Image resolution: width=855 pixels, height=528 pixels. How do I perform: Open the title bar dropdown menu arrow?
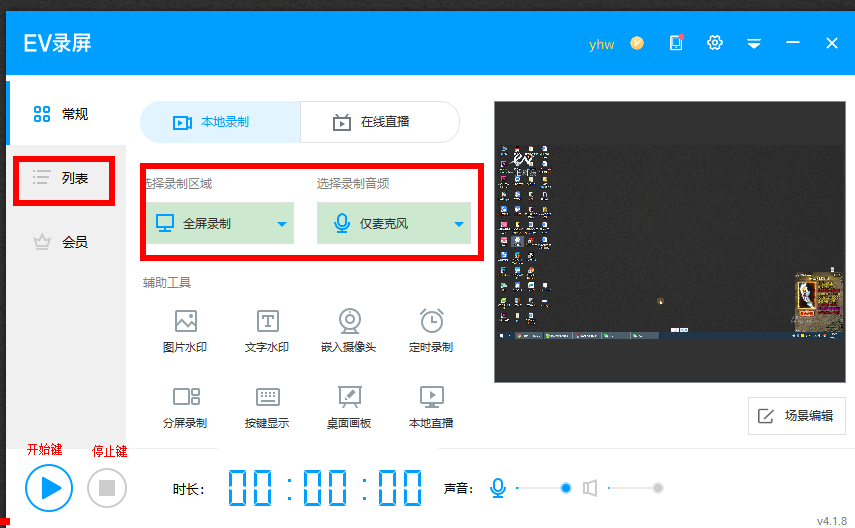(754, 44)
